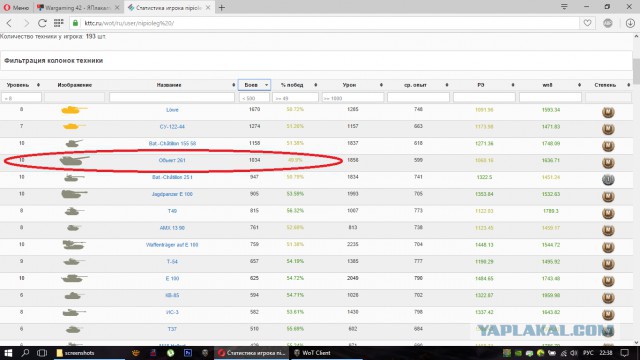
Task: Open Speed Dial grid icon
Action: click(58, 23)
